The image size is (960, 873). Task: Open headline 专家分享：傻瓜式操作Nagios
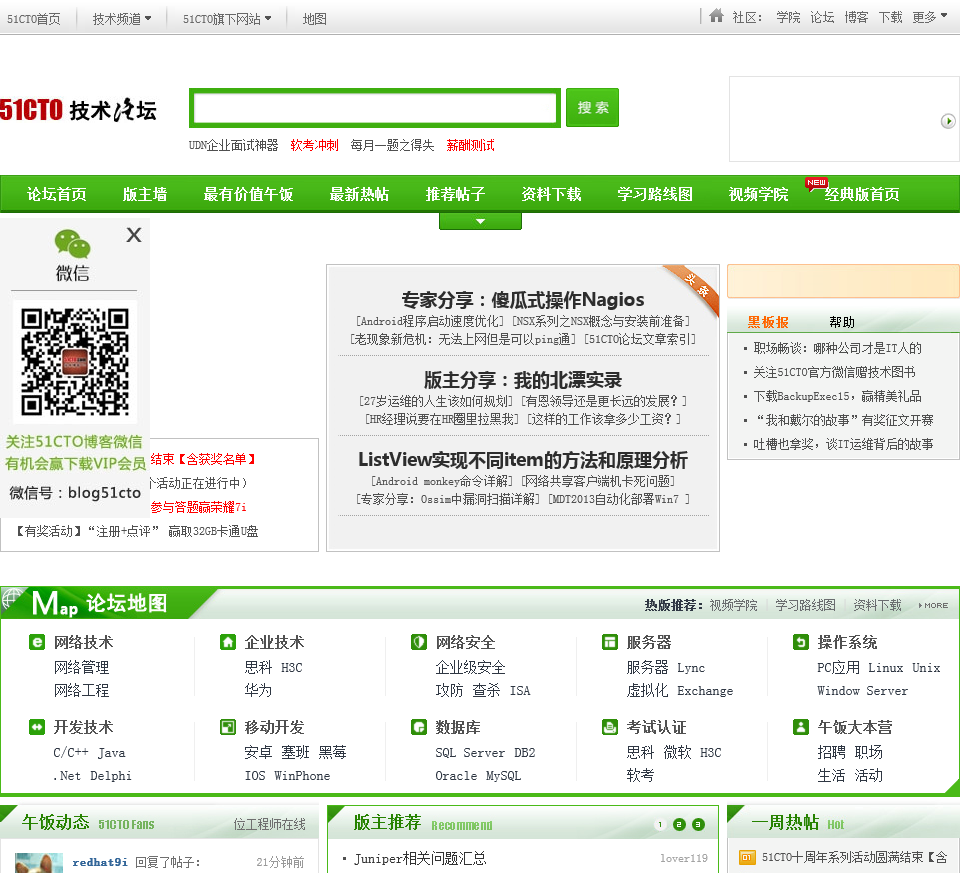(x=522, y=299)
